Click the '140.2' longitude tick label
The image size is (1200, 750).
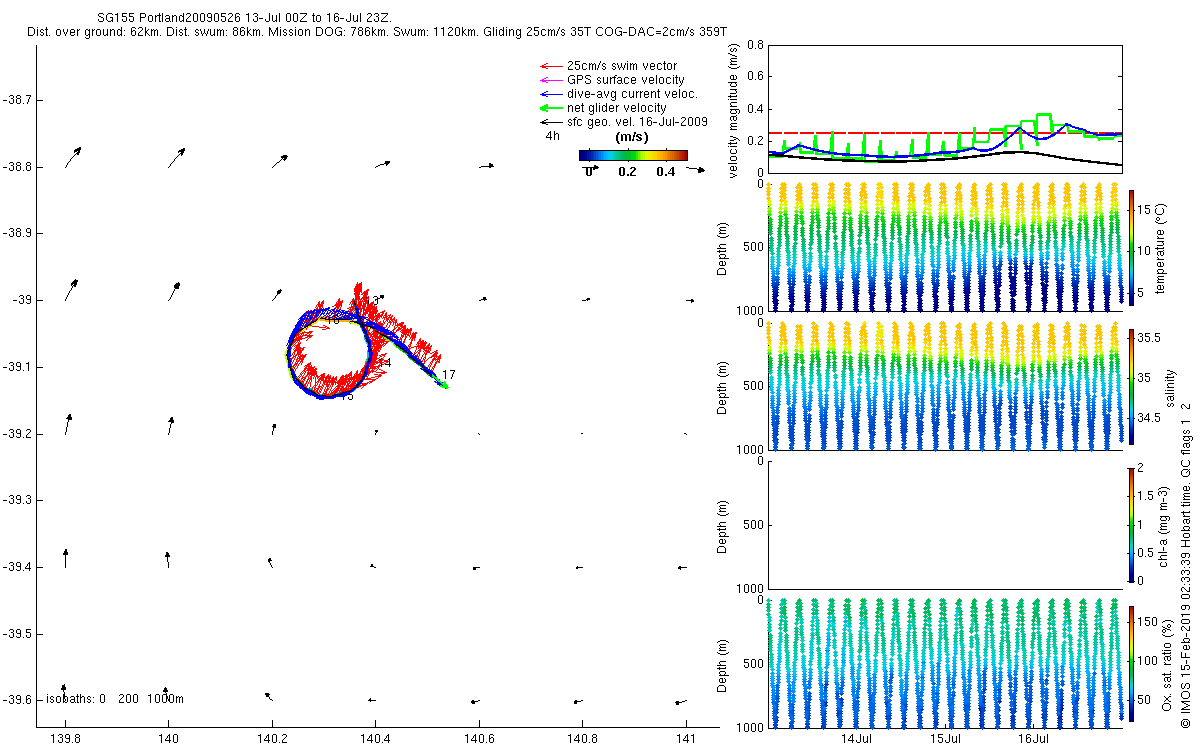click(x=272, y=739)
